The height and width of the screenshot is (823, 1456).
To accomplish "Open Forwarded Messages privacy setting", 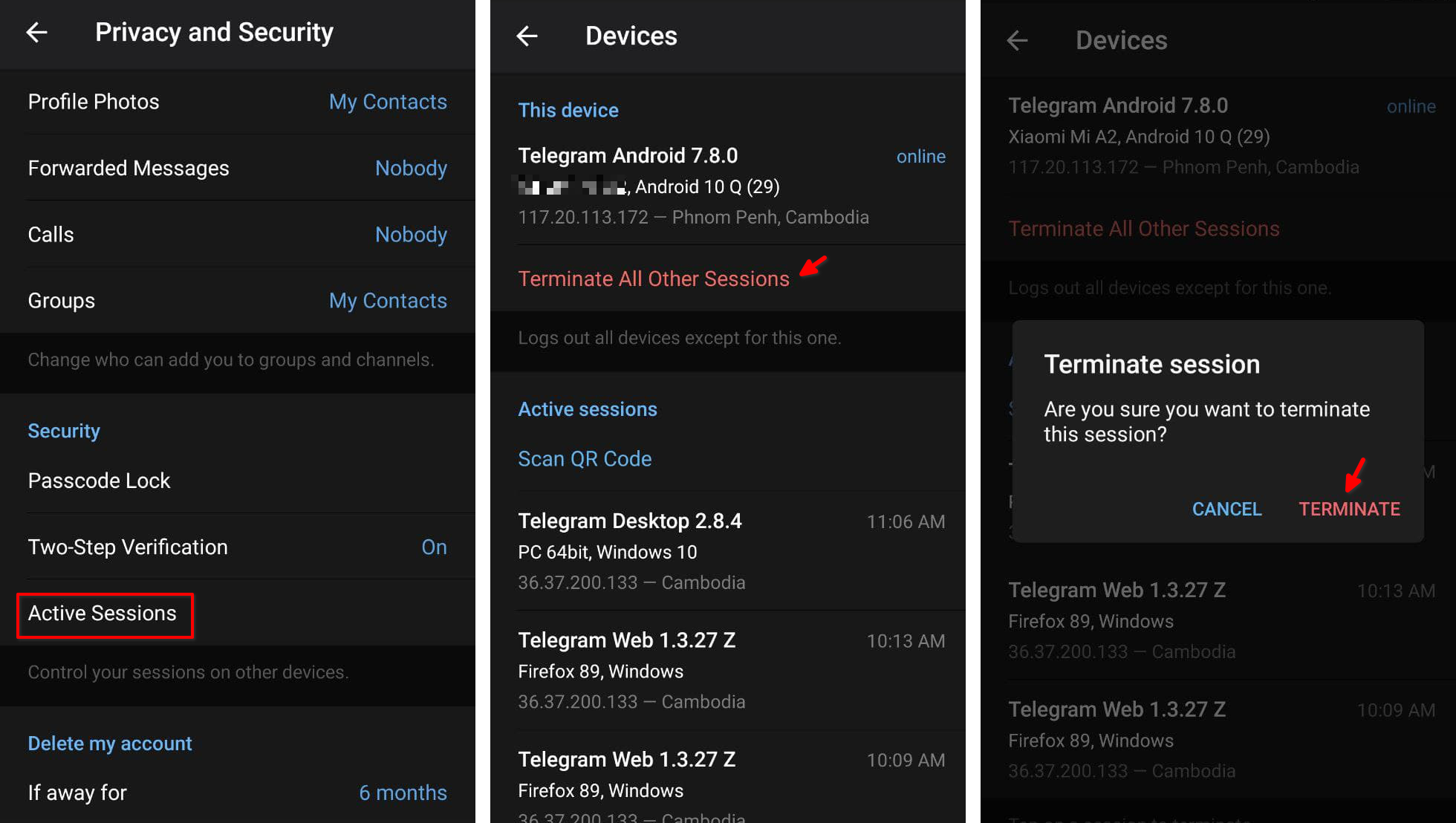I will pyautogui.click(x=238, y=168).
